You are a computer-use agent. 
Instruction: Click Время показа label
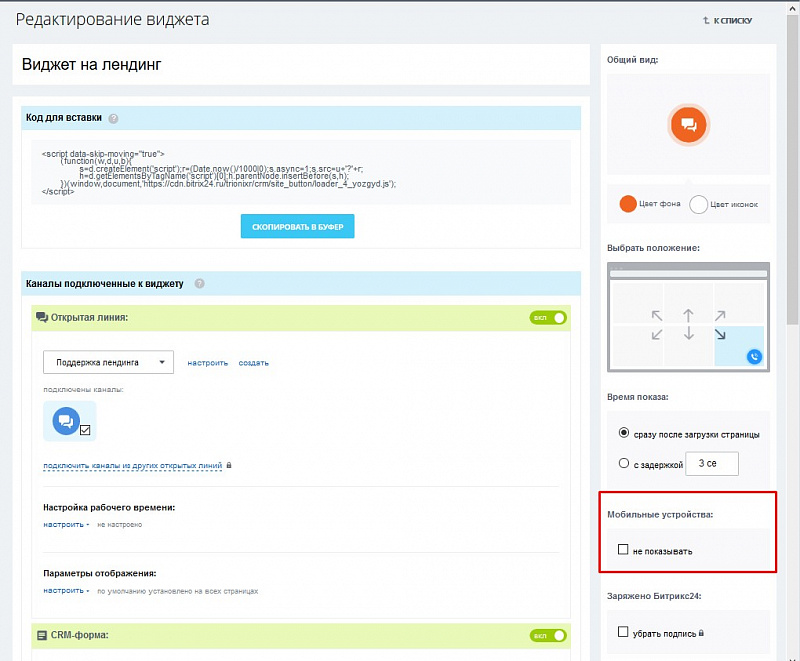point(638,397)
